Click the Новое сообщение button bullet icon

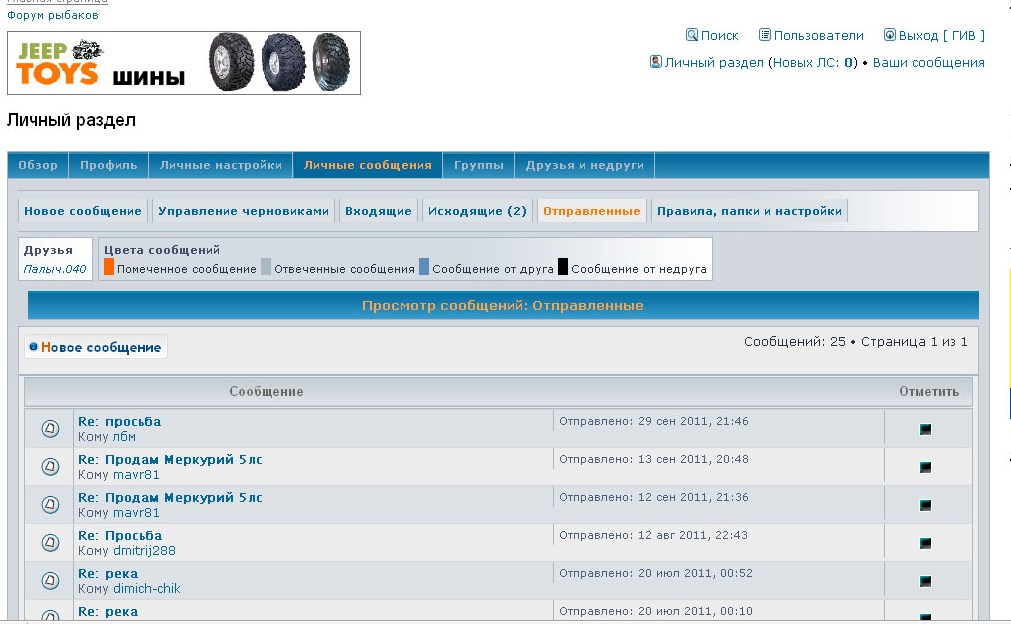34,347
